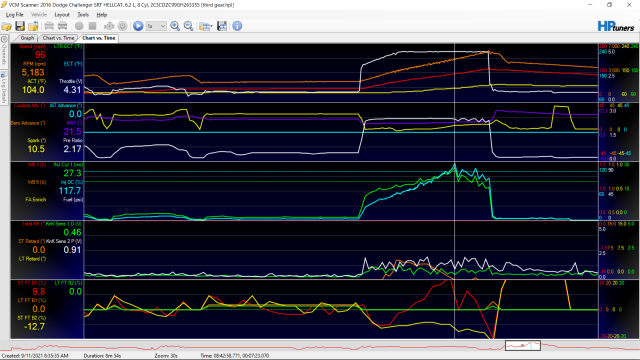Image resolution: width=640 pixels, height=360 pixels.
Task: Expand the playback speed 1x dropdown
Action: coord(156,26)
